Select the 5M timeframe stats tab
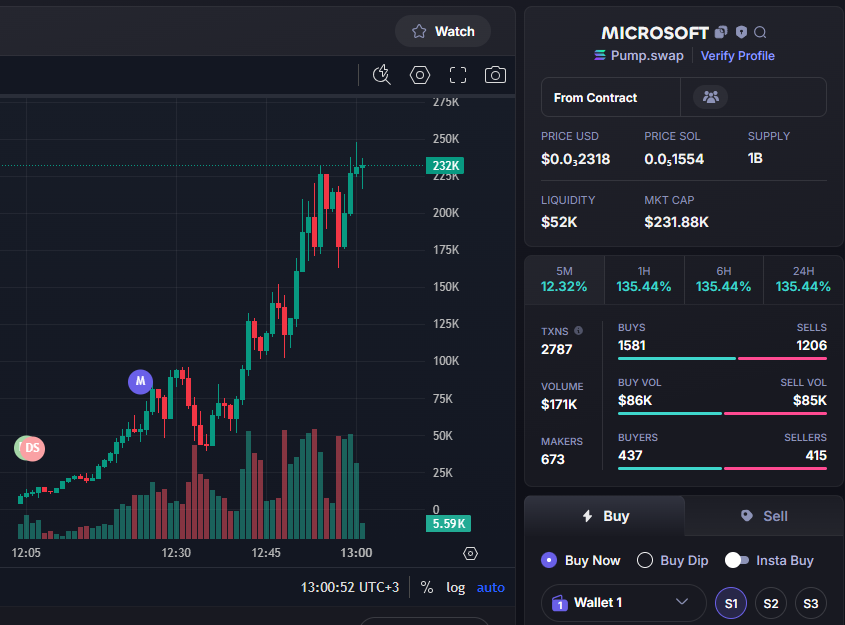The height and width of the screenshot is (625, 845). tap(564, 280)
